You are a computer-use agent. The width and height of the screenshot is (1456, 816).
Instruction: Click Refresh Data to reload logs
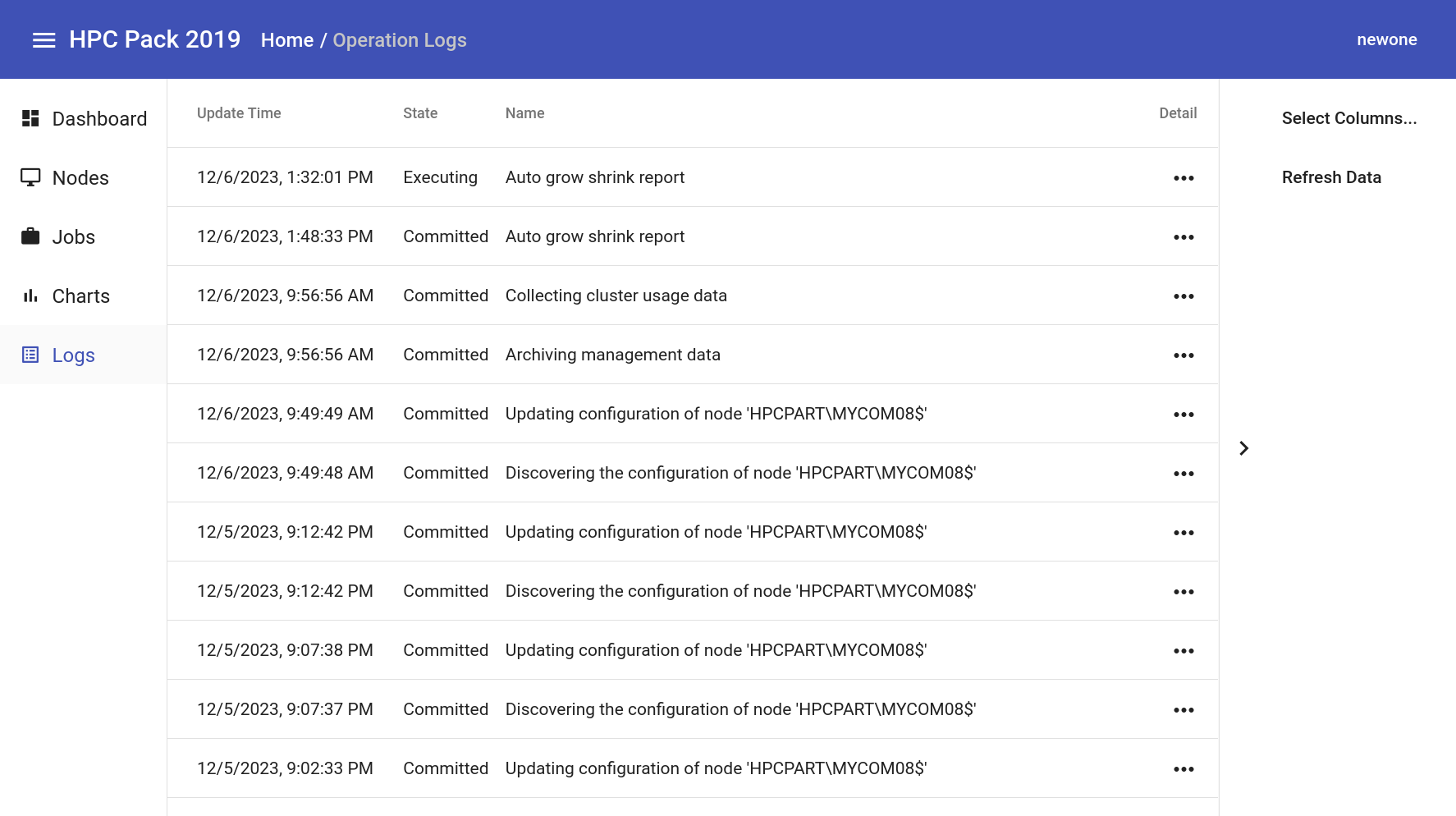(1331, 176)
